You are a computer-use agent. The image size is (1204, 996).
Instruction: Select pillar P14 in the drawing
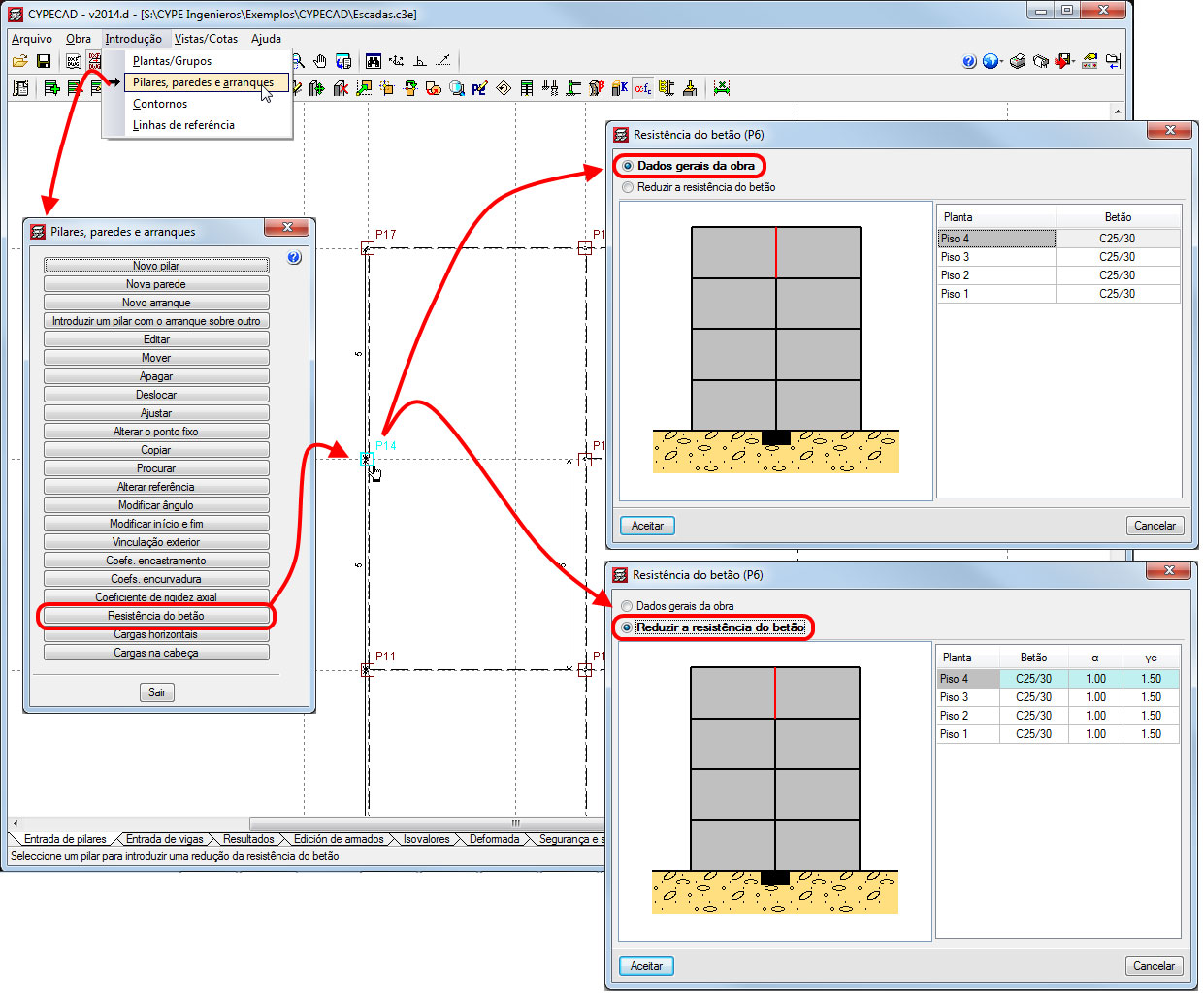[x=367, y=459]
